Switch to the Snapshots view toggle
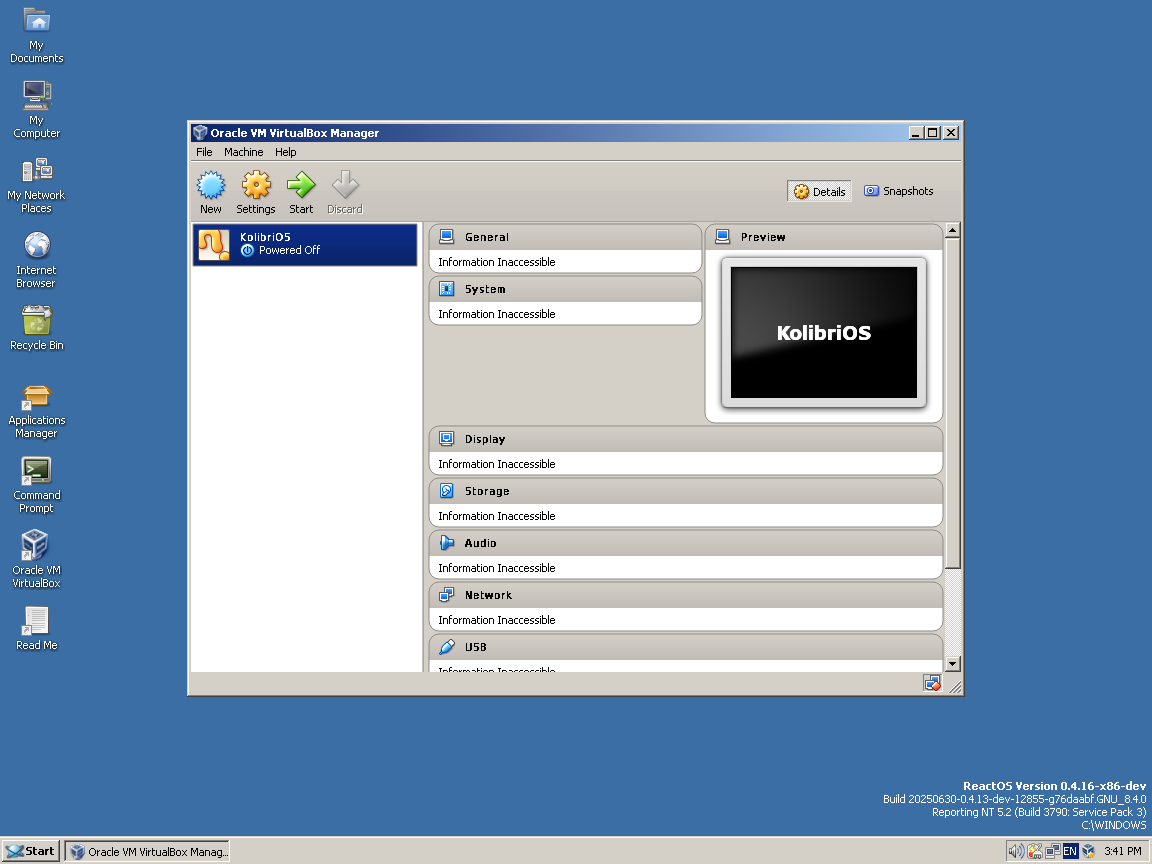 tap(899, 191)
